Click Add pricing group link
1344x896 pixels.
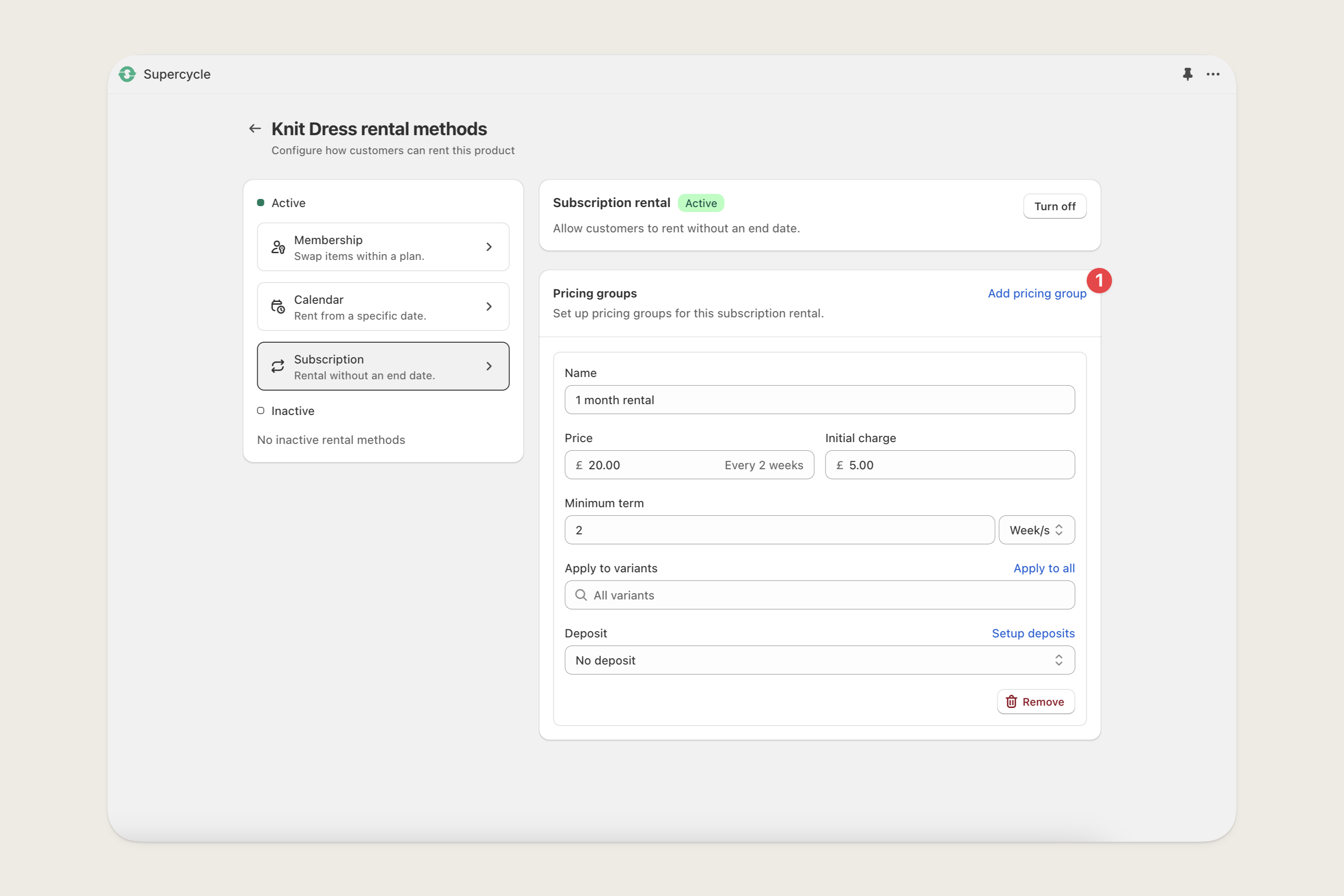click(1037, 293)
